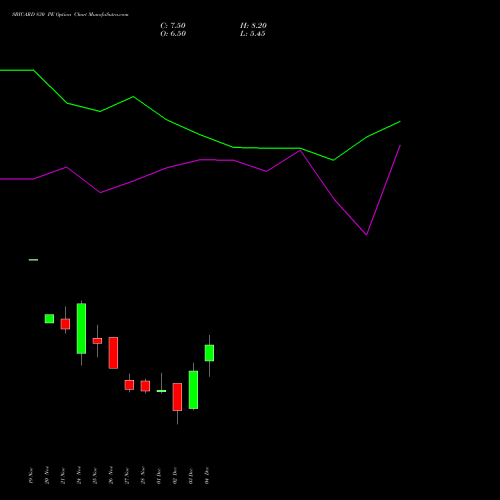Viewport: 500px width, 500px height.
Task: Click the green candle for 03 Dec
Action: click(193, 390)
